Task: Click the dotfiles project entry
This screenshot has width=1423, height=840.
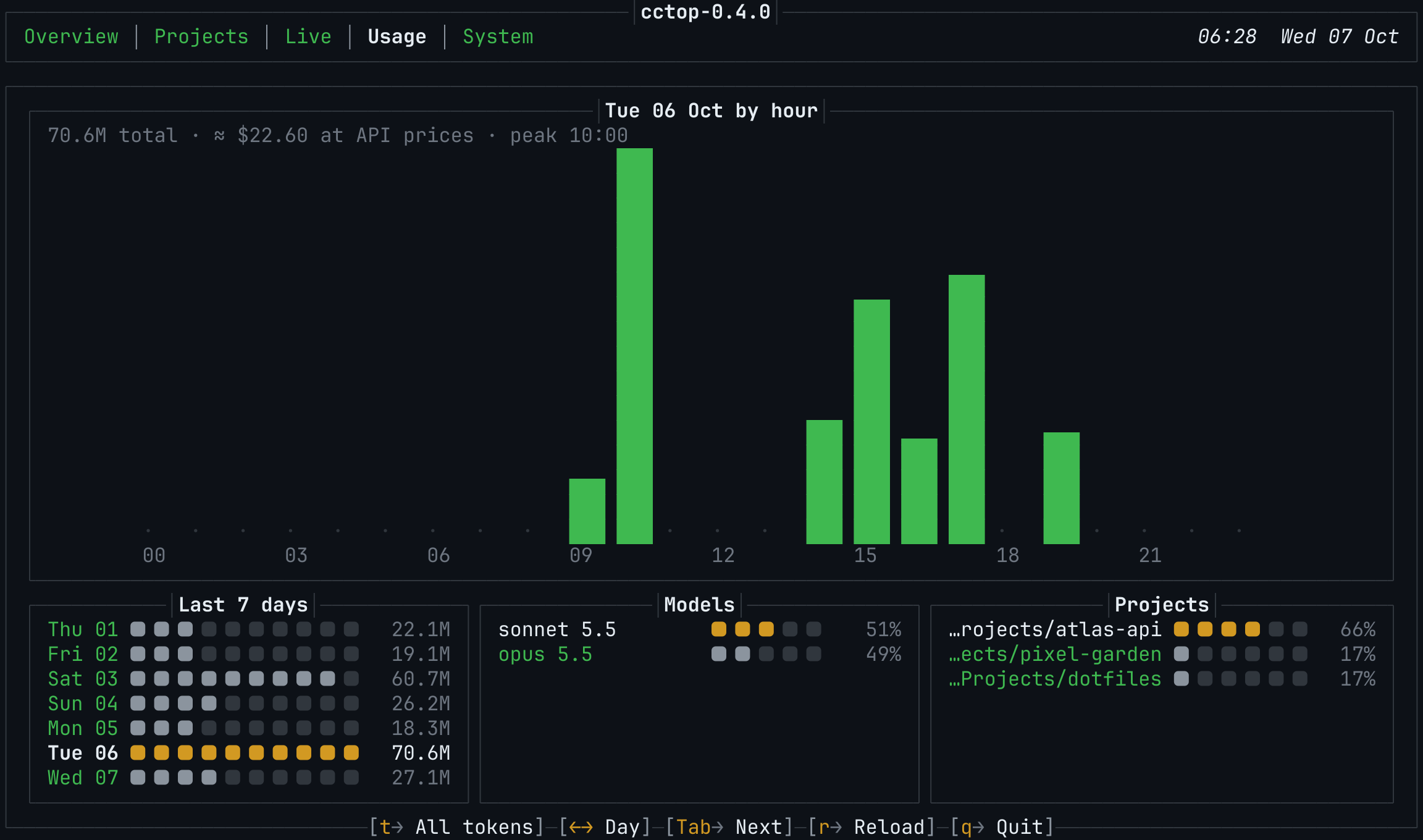Action: click(x=1162, y=679)
